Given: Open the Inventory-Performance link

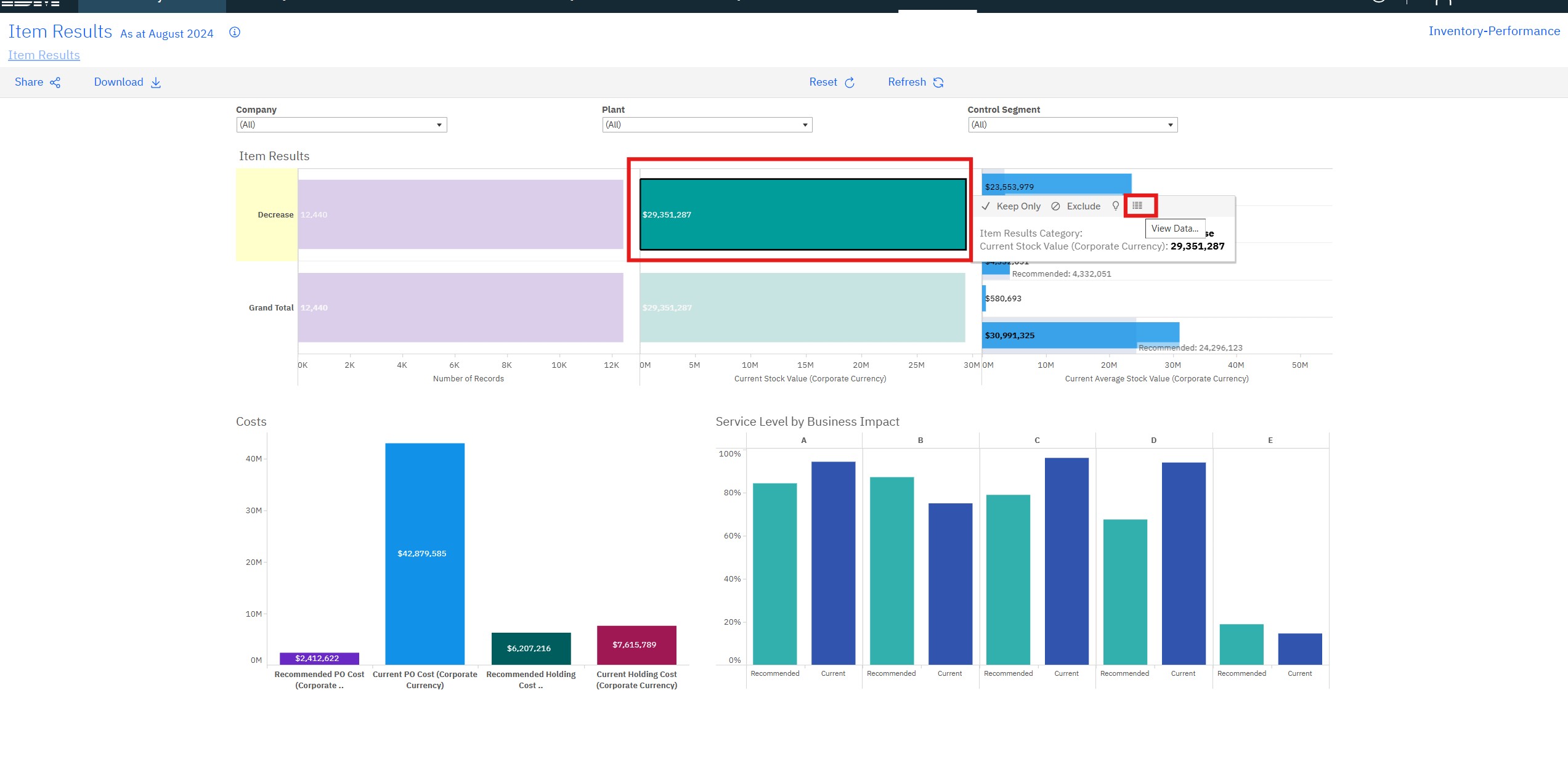Looking at the screenshot, I should (x=1494, y=31).
